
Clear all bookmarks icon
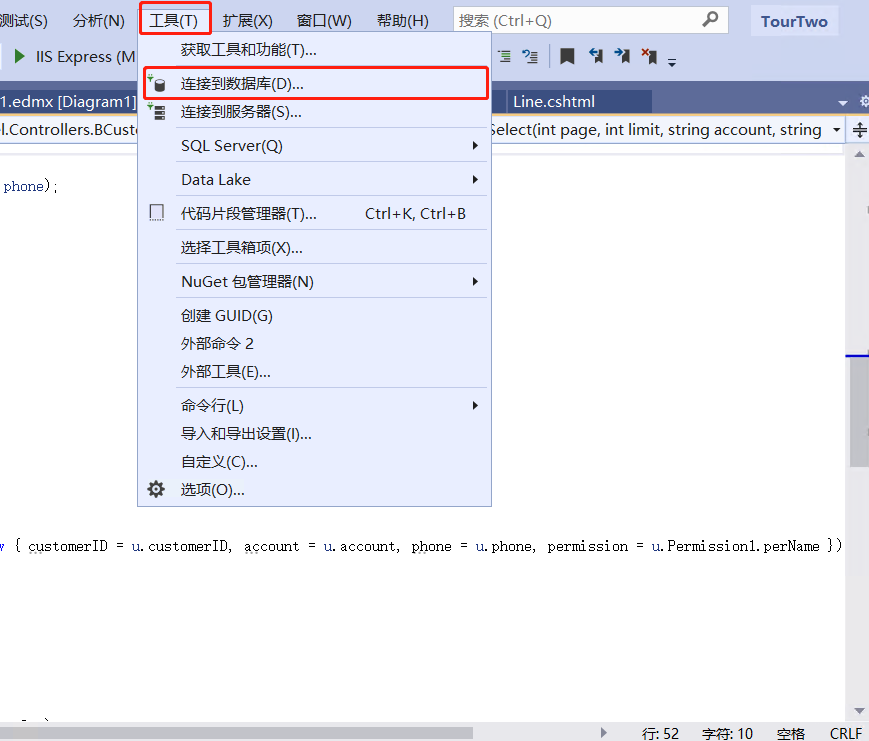[x=649, y=55]
